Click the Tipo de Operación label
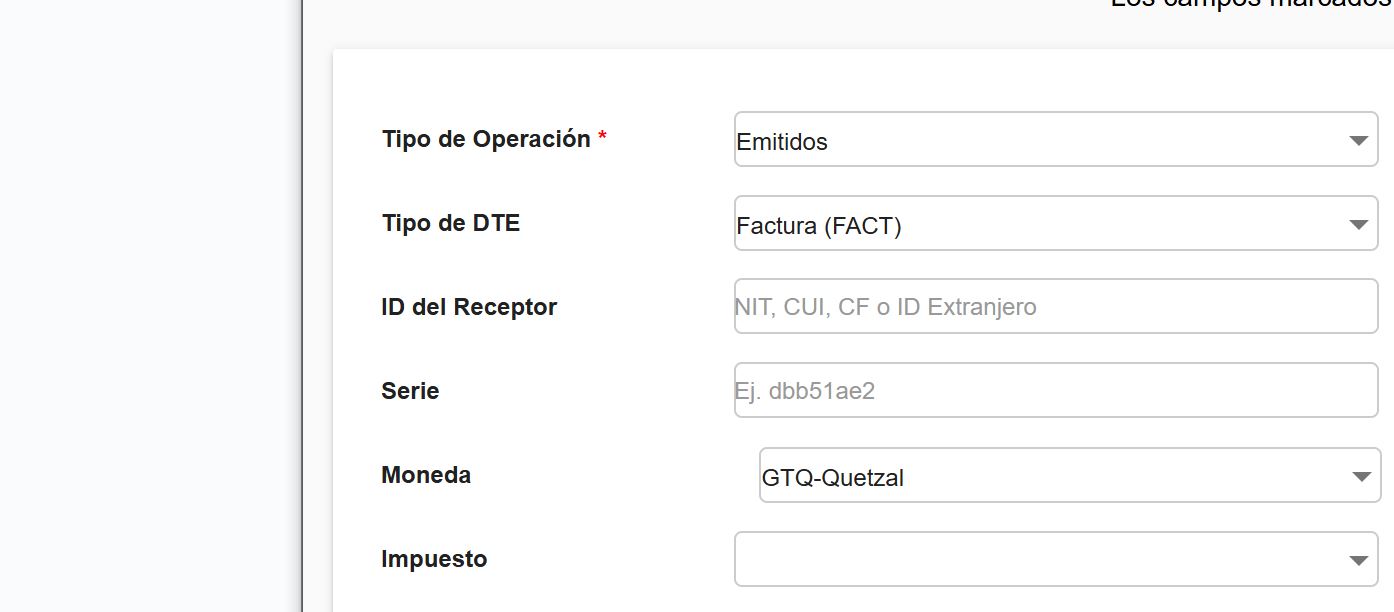Screen dimensions: 1394x612 [486, 139]
